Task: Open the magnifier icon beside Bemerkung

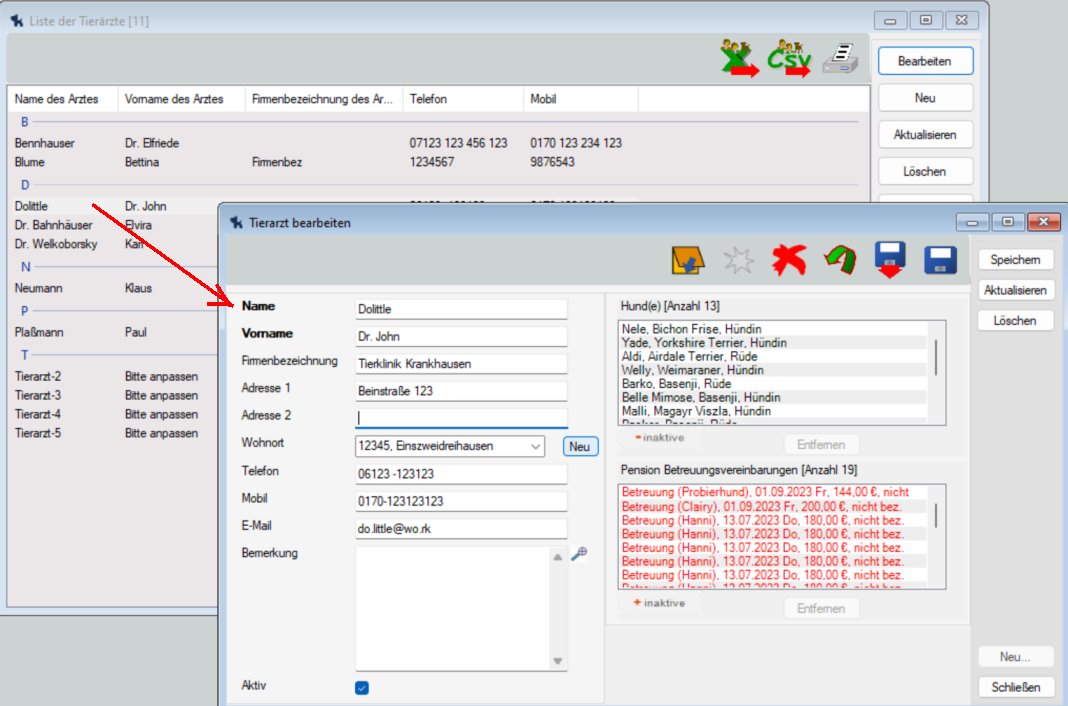Action: (579, 555)
